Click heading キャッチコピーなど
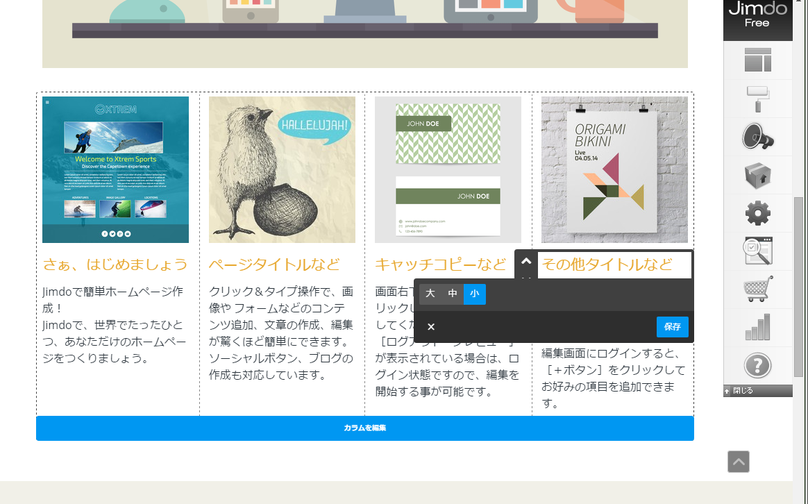Image resolution: width=808 pixels, height=504 pixels. point(441,265)
